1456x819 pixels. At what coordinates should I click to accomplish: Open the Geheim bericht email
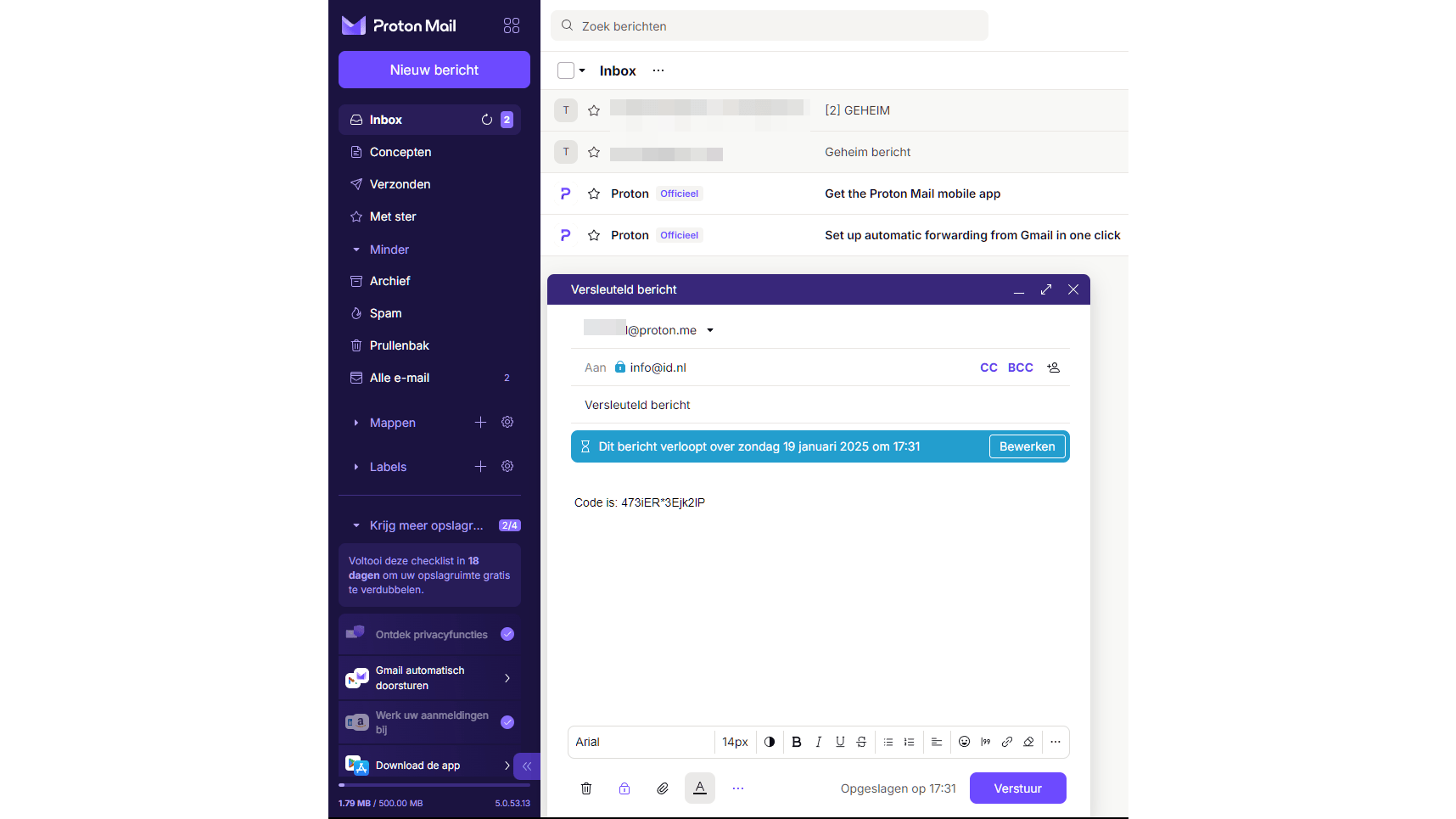tap(835, 152)
